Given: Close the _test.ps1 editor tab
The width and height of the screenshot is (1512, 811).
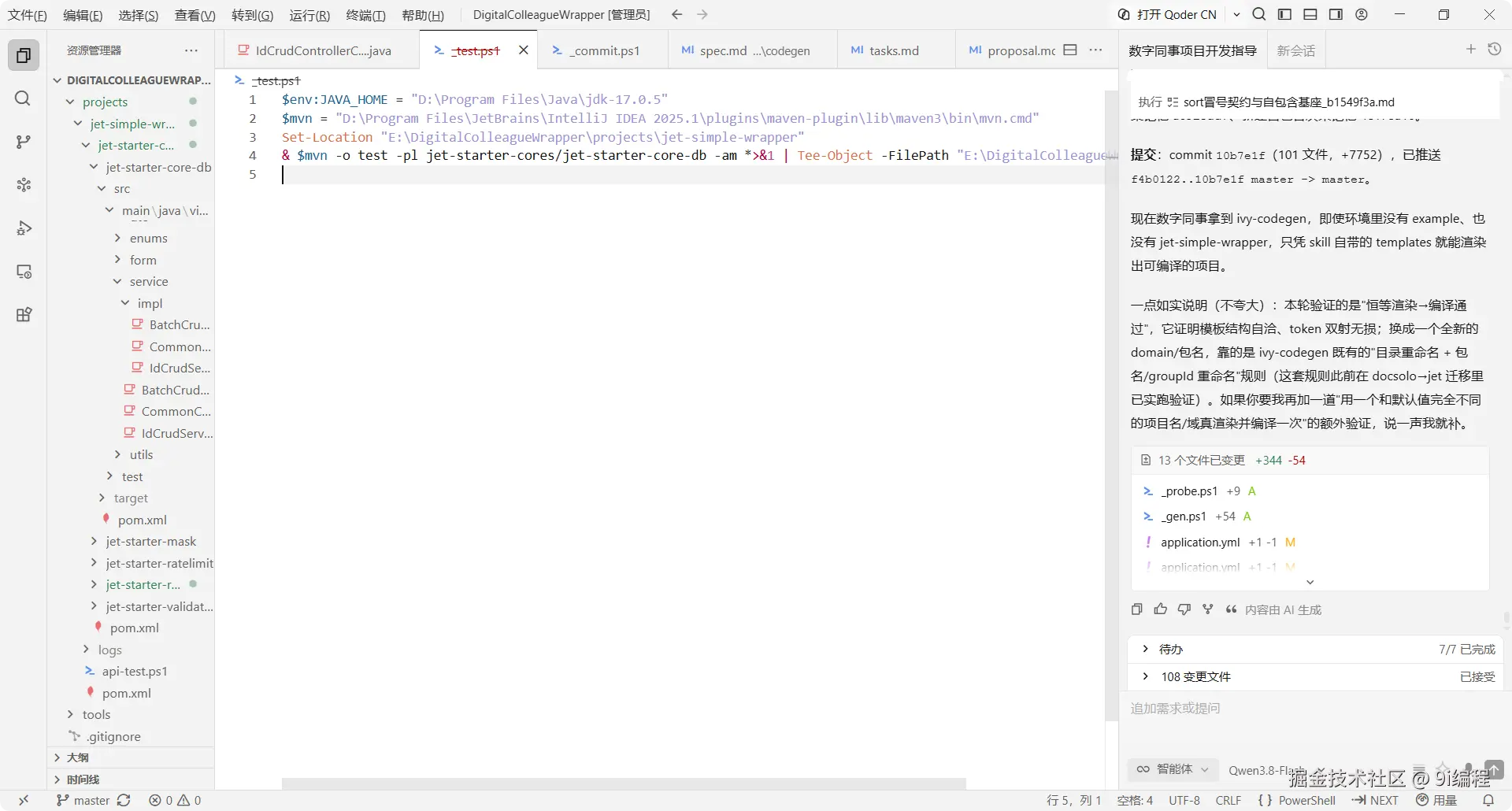Looking at the screenshot, I should pos(523,50).
